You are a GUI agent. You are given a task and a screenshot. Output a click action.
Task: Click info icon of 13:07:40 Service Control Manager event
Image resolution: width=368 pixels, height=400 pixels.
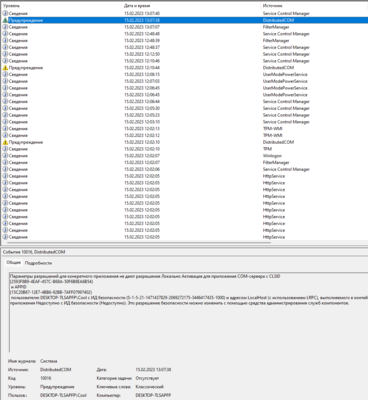point(5,13)
